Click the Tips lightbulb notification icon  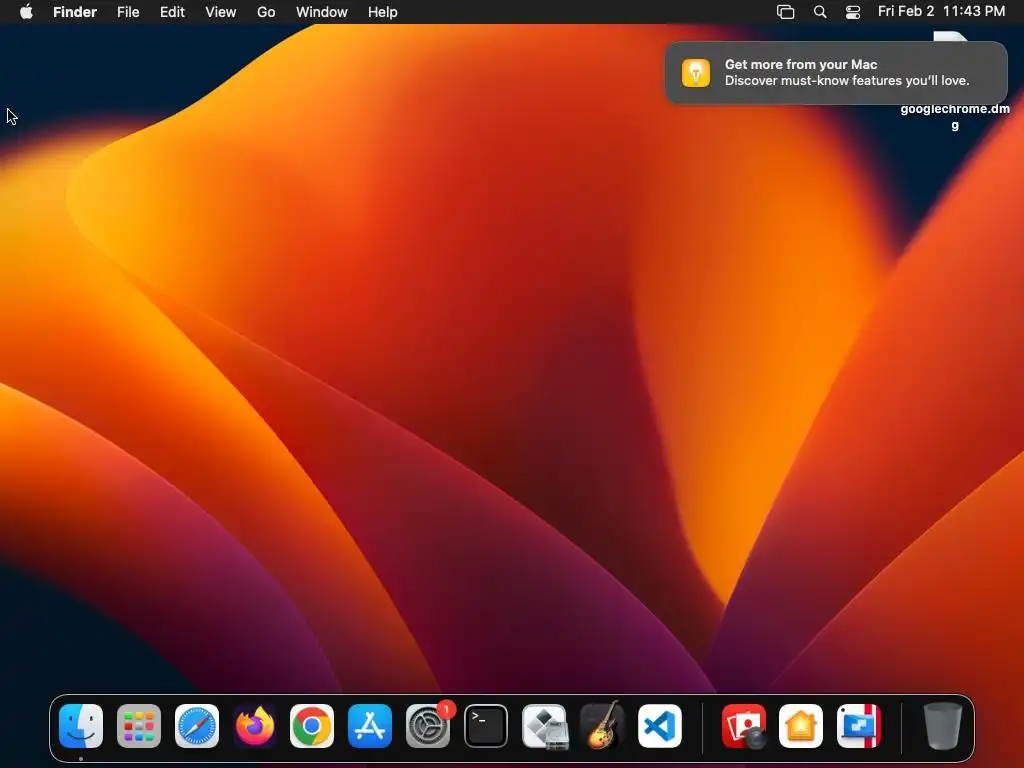click(x=696, y=72)
